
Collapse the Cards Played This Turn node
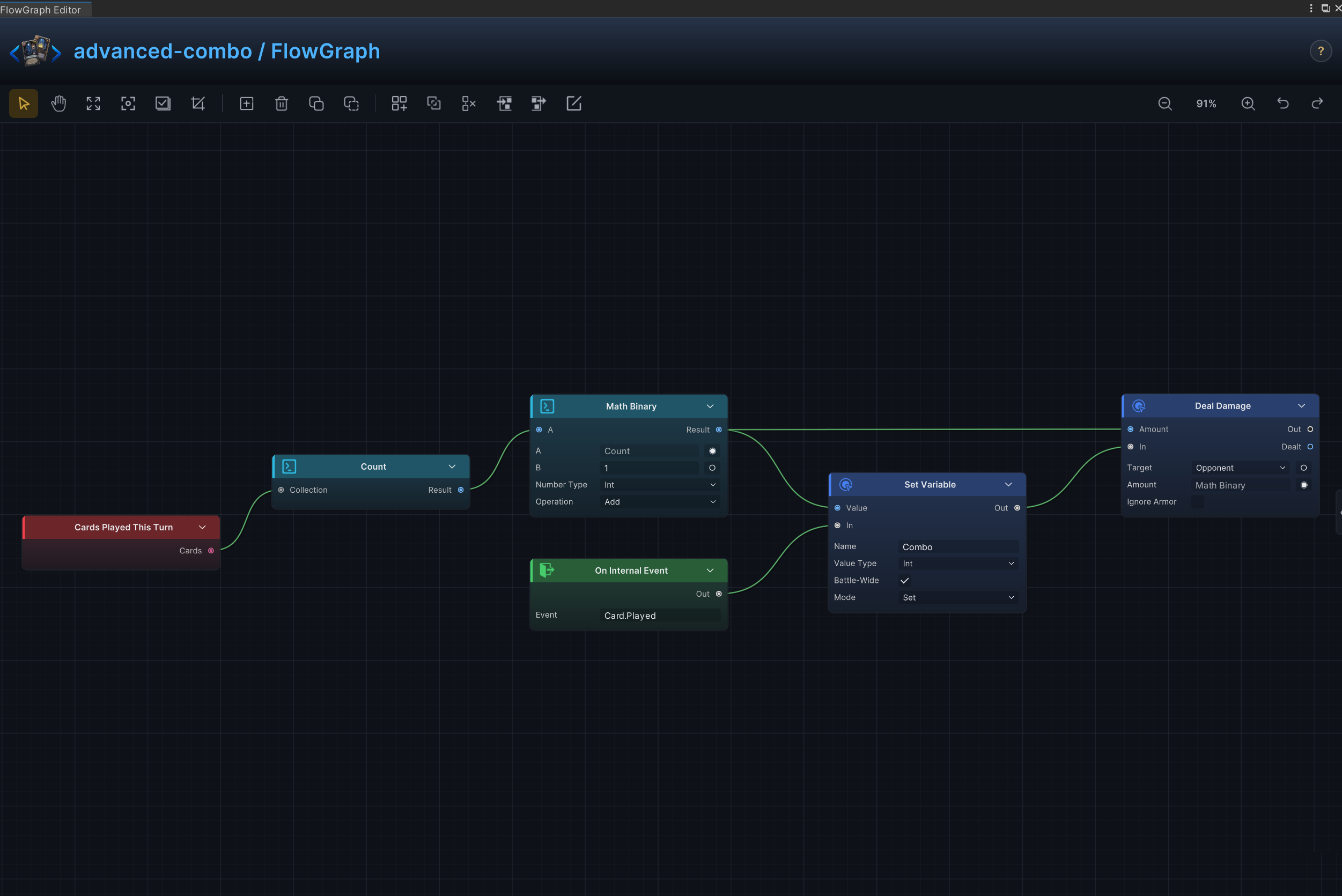click(202, 528)
